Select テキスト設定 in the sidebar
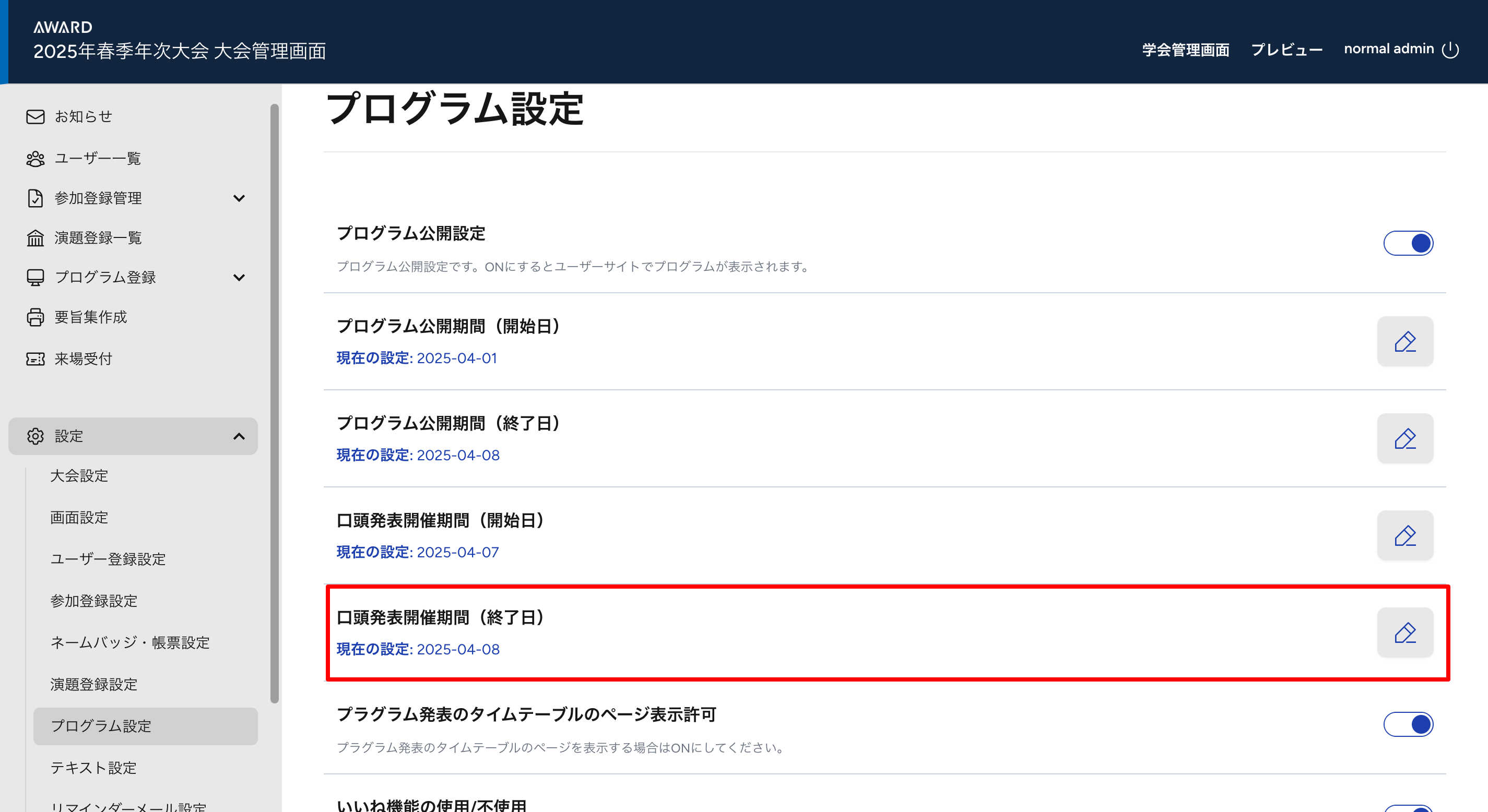 [x=93, y=768]
